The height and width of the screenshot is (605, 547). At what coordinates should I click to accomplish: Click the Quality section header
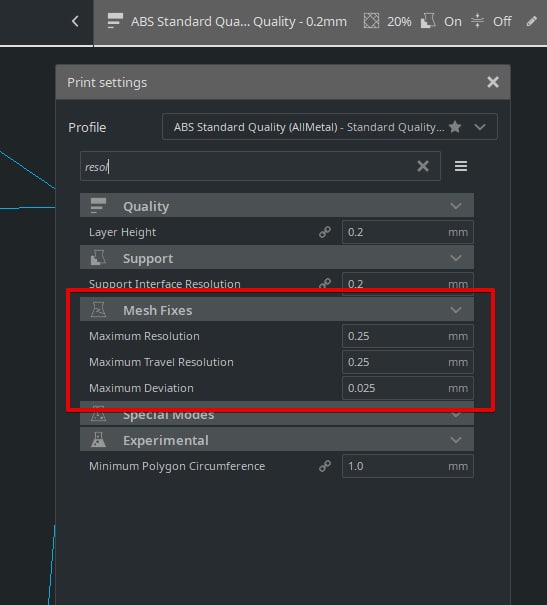(277, 206)
